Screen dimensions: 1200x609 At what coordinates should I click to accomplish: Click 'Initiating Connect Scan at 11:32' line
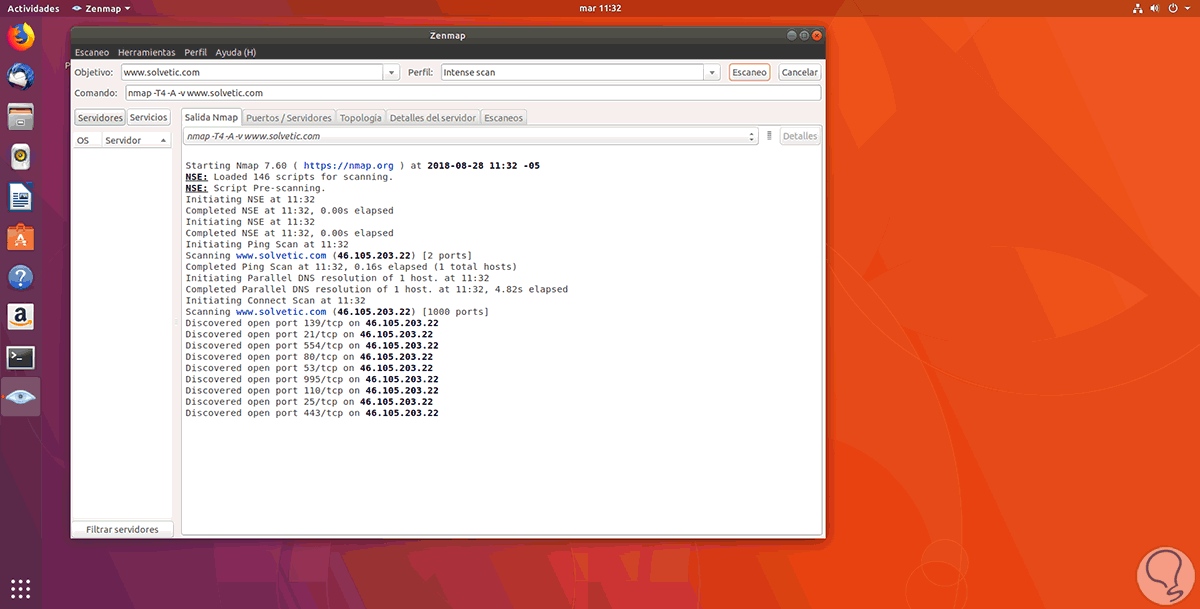pos(276,300)
